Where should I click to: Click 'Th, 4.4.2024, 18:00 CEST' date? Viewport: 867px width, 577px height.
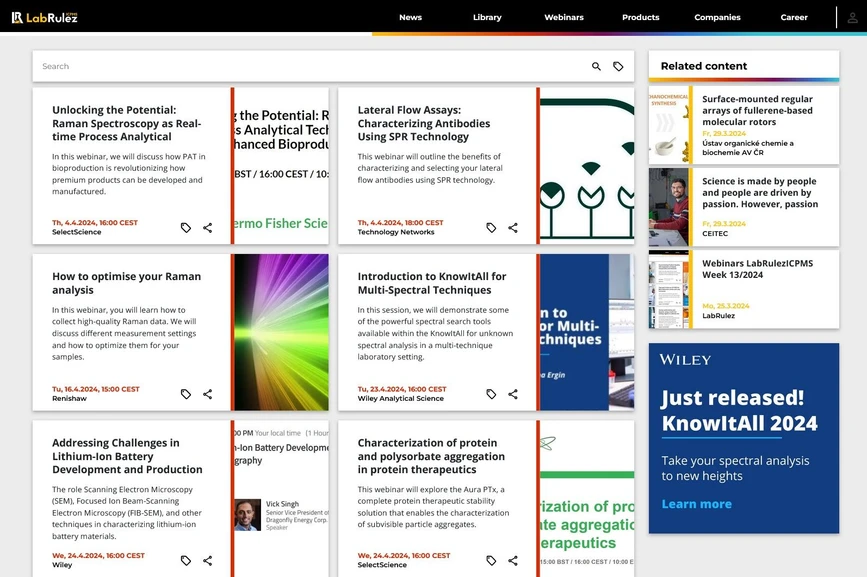(x=400, y=223)
